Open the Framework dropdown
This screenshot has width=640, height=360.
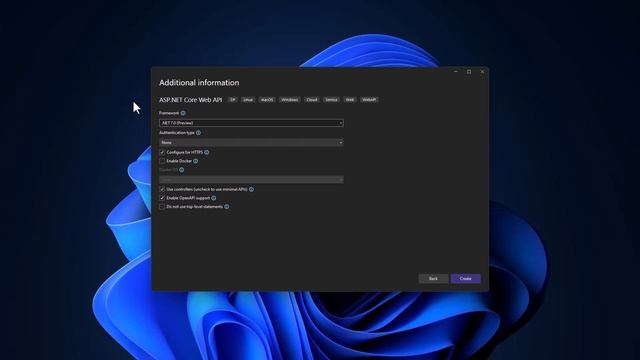click(251, 123)
